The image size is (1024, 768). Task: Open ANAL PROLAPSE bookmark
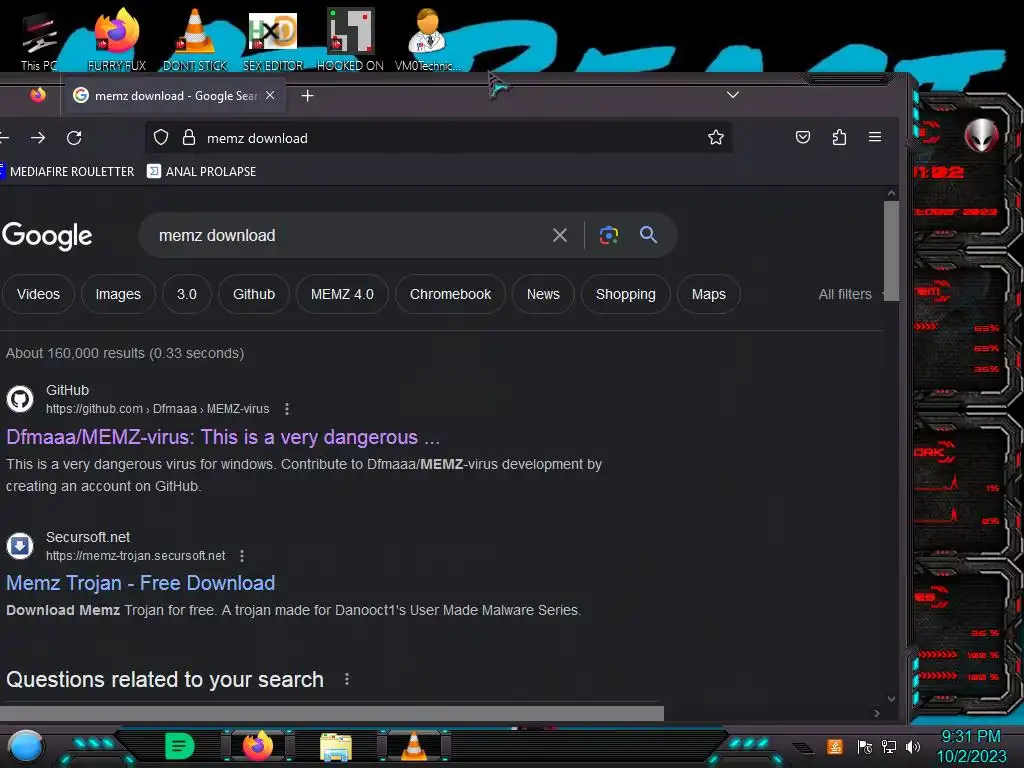[202, 172]
